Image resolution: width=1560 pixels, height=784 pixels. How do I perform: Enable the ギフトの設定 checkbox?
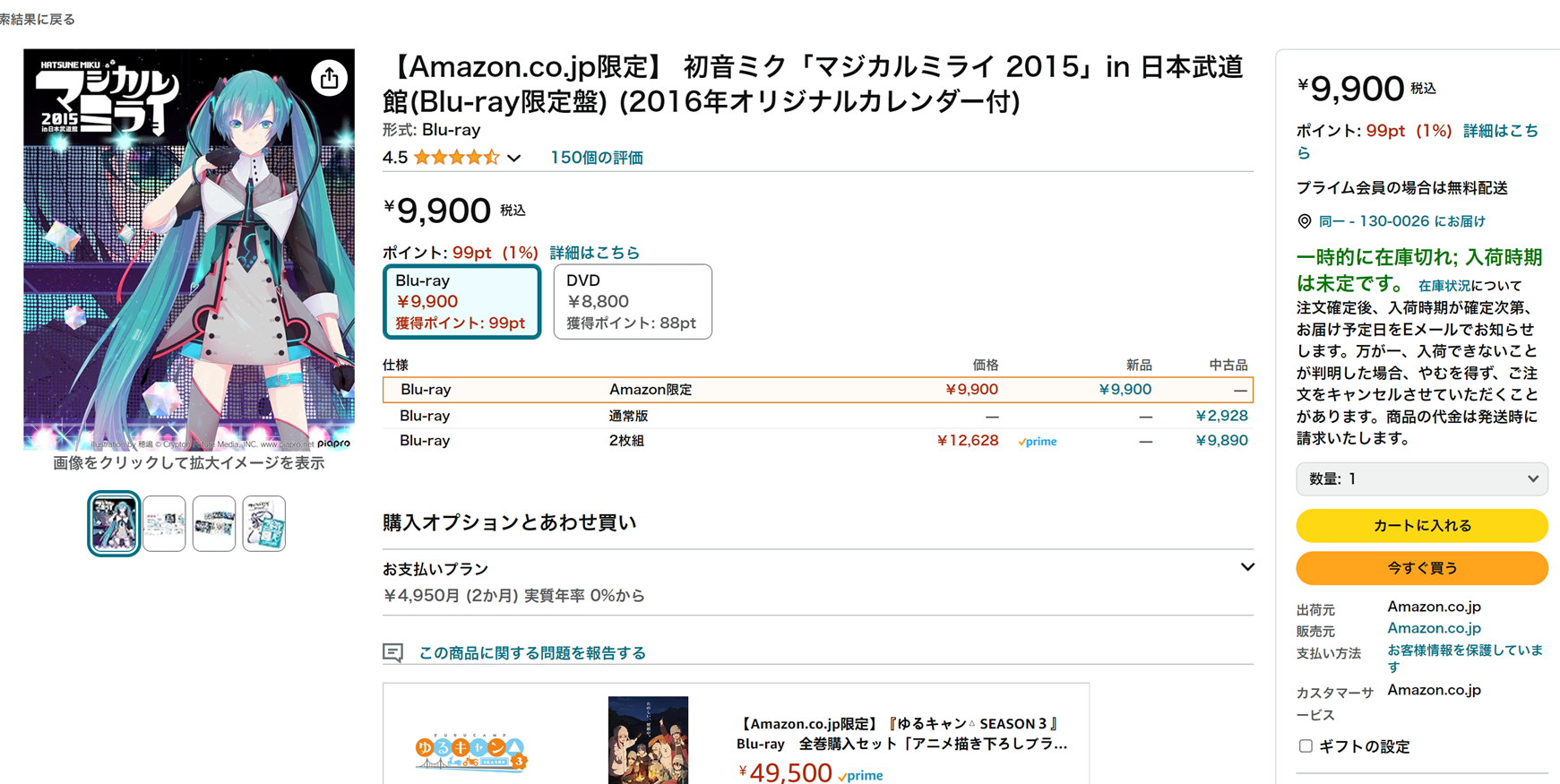pos(1306,745)
